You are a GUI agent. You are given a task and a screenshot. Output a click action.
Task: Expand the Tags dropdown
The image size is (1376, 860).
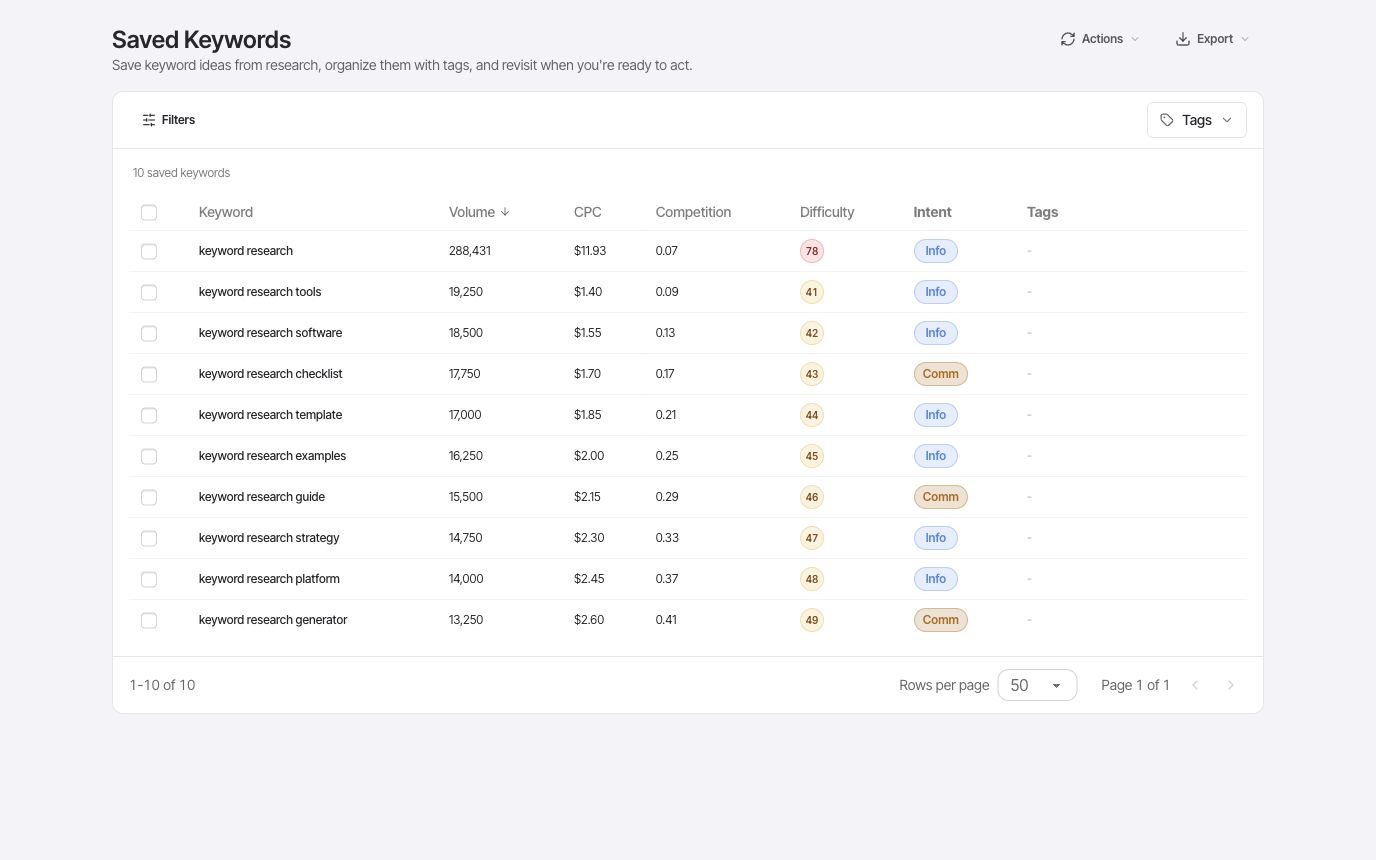click(x=1197, y=120)
